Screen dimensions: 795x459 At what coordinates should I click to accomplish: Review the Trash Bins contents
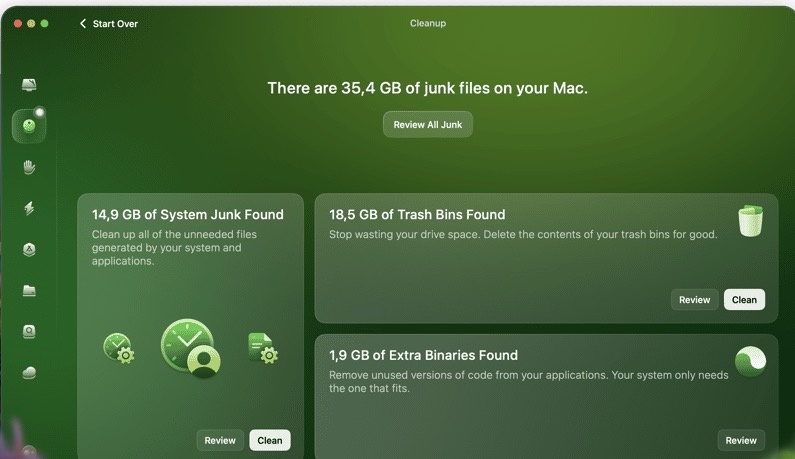pyautogui.click(x=695, y=300)
